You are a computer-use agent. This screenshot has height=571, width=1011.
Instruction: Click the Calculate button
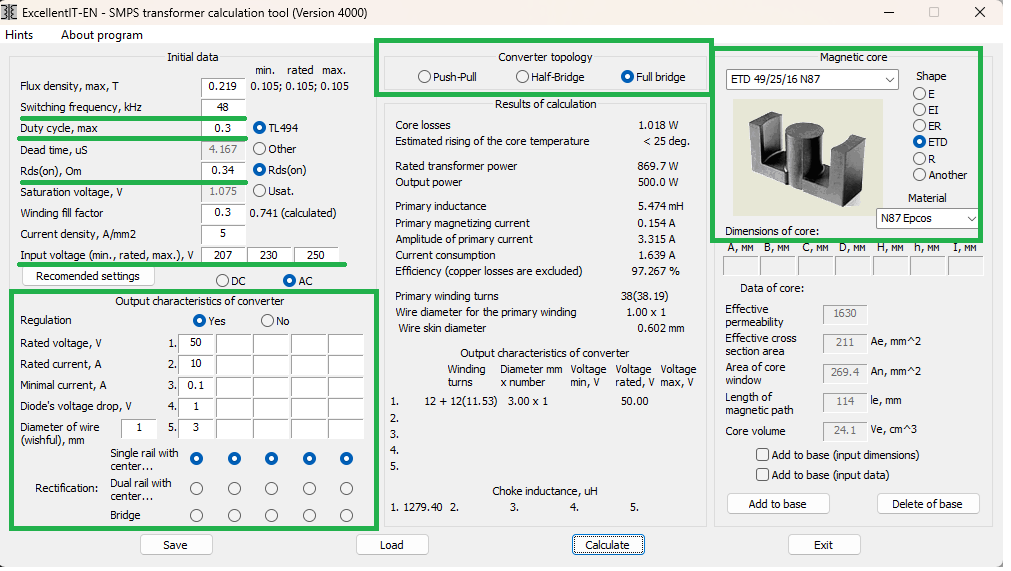[x=607, y=545]
